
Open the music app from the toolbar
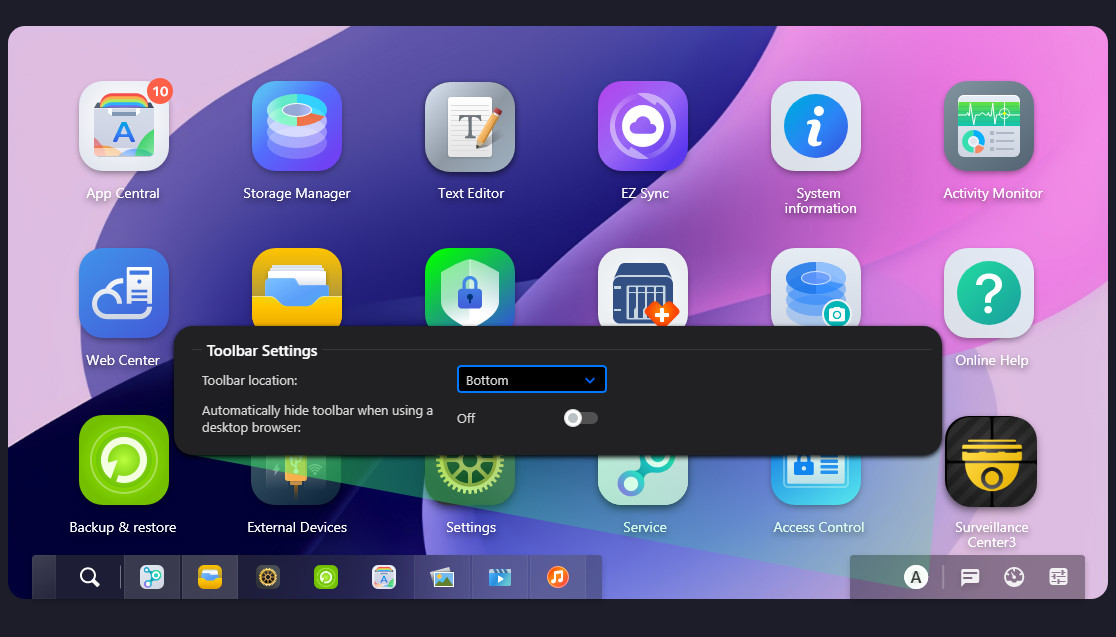(558, 577)
